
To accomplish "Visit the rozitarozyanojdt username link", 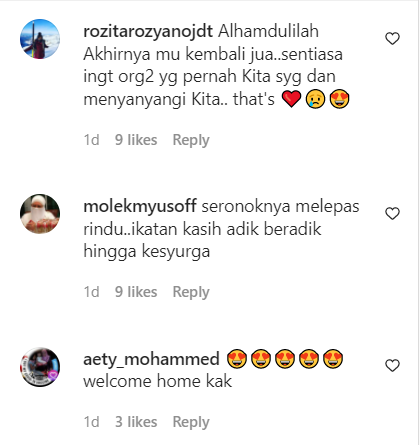I will click(x=148, y=32).
